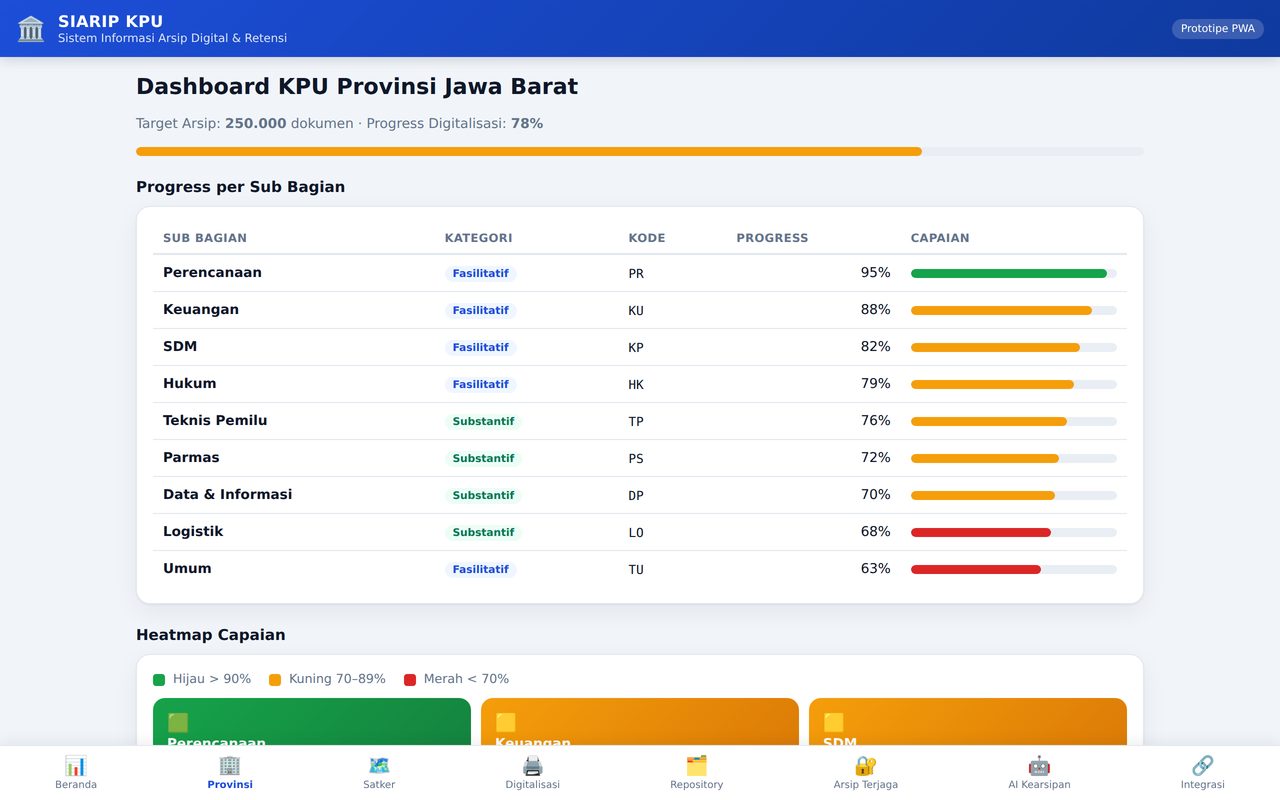1280x800 pixels.
Task: Click the CAPAIAN column header
Action: (940, 238)
